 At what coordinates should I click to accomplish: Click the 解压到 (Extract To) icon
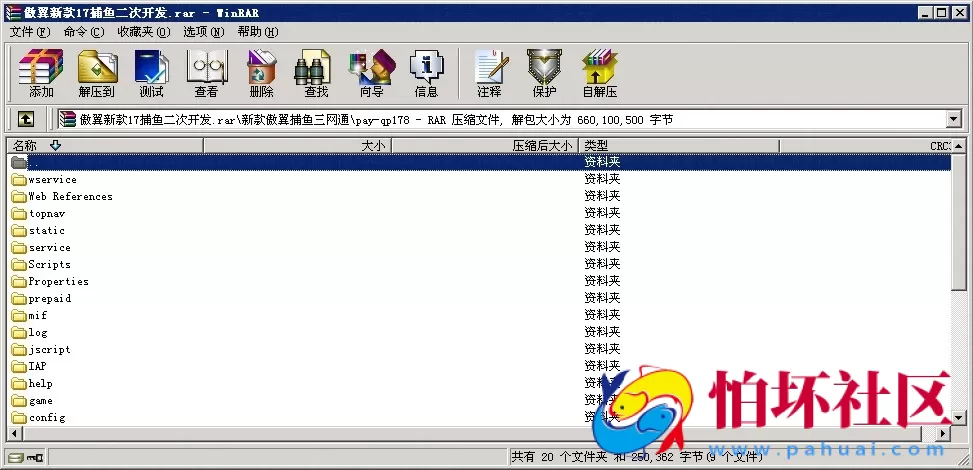point(97,73)
